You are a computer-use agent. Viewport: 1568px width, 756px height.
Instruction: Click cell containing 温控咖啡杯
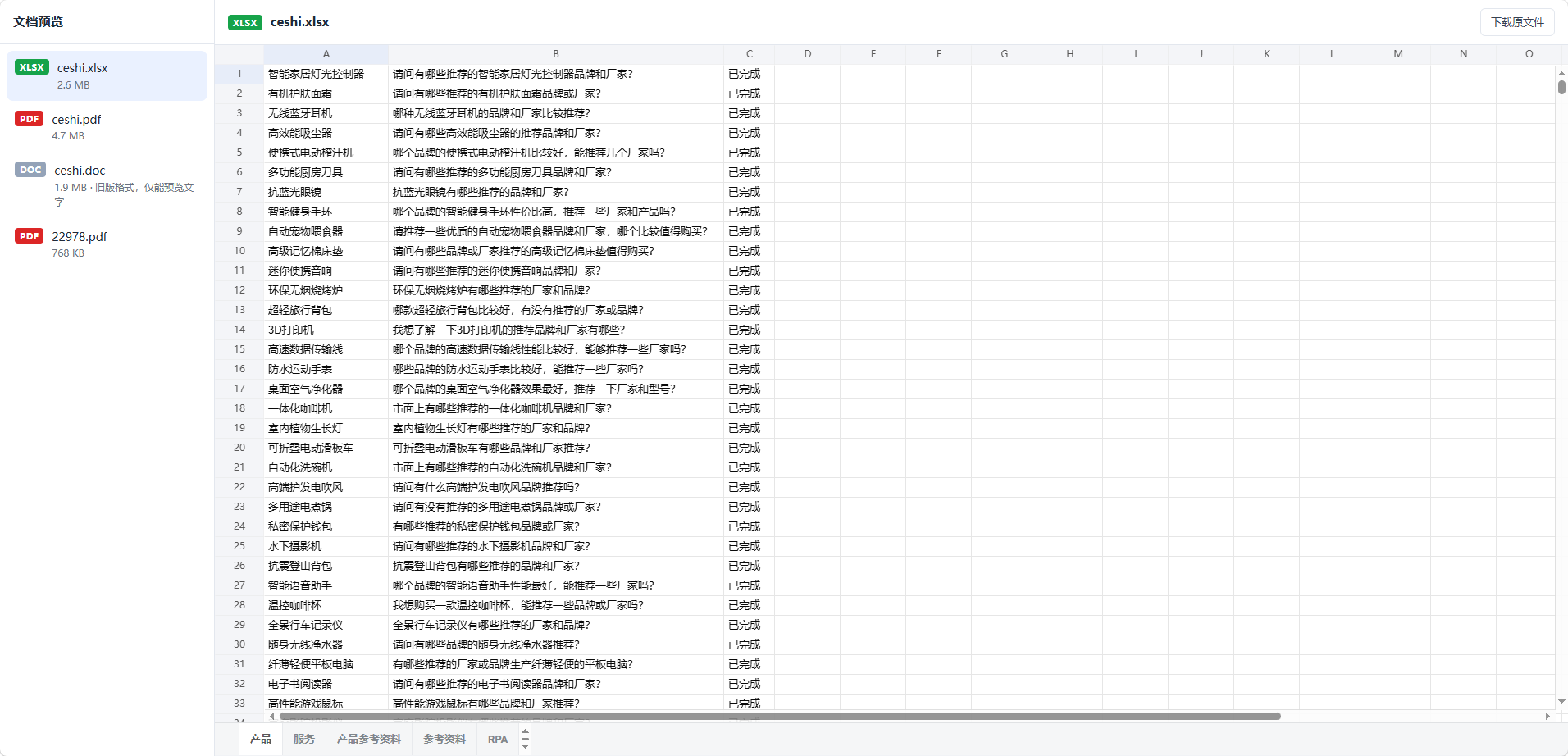click(326, 605)
